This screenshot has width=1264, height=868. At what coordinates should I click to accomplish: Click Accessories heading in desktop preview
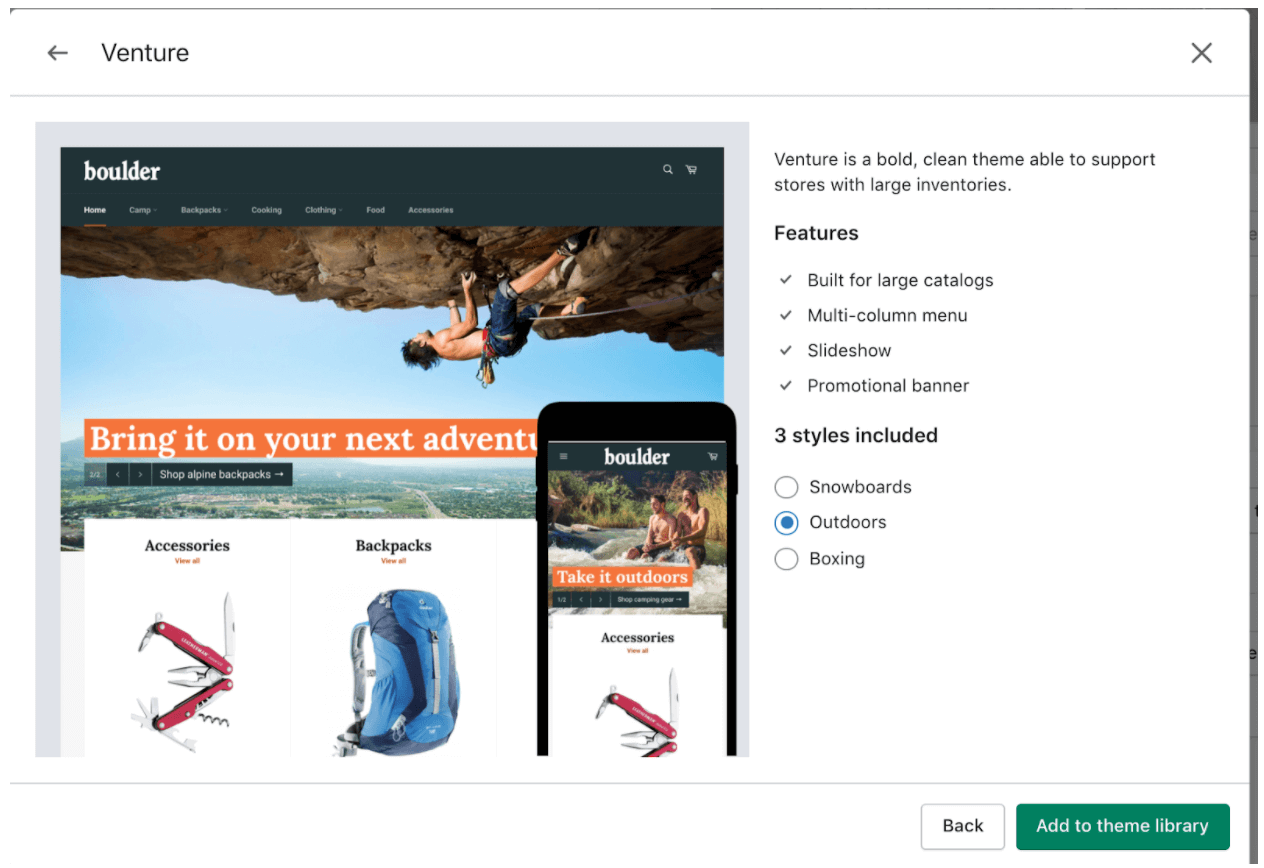[x=187, y=546]
